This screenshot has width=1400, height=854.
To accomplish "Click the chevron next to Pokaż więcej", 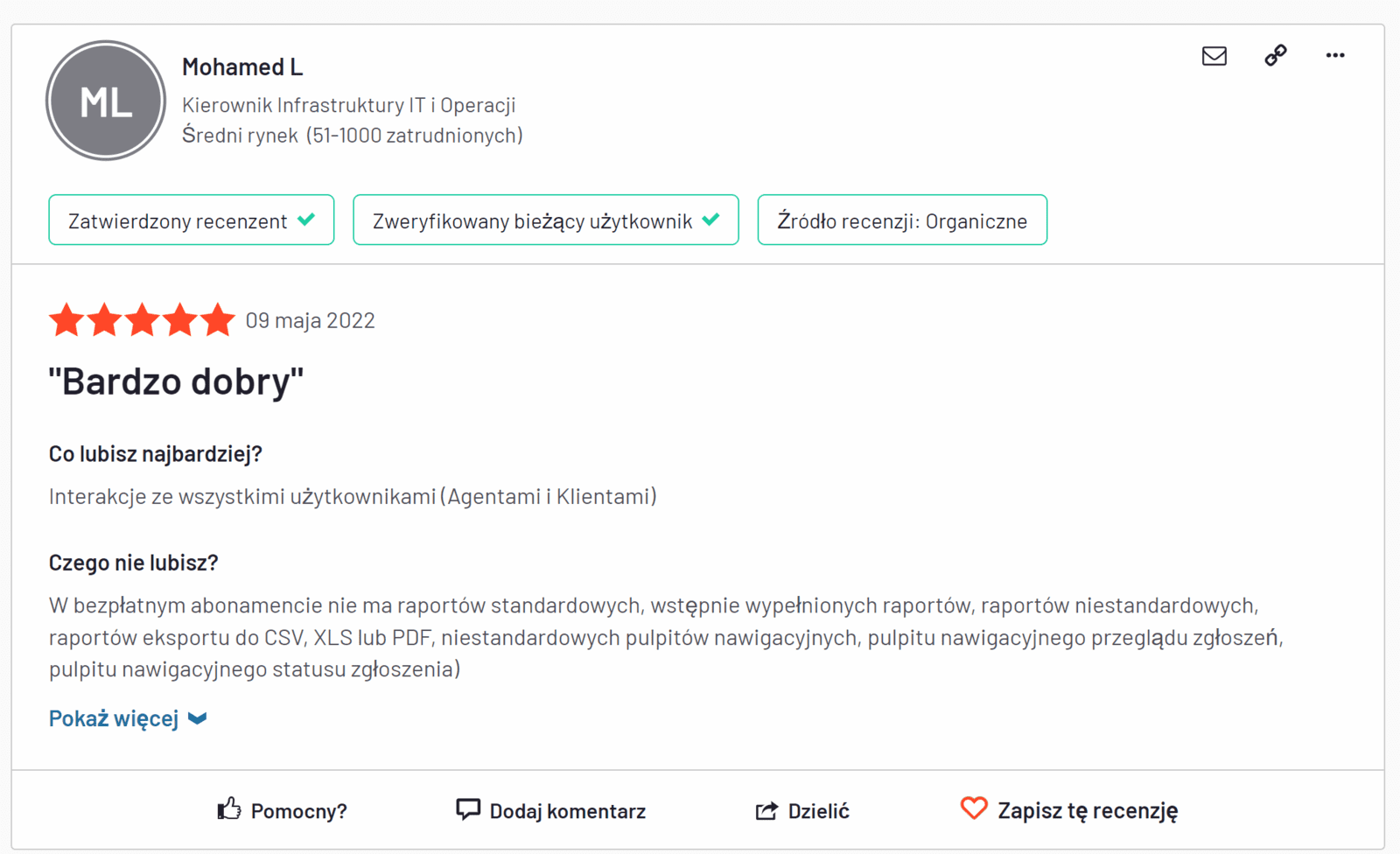I will tap(198, 718).
